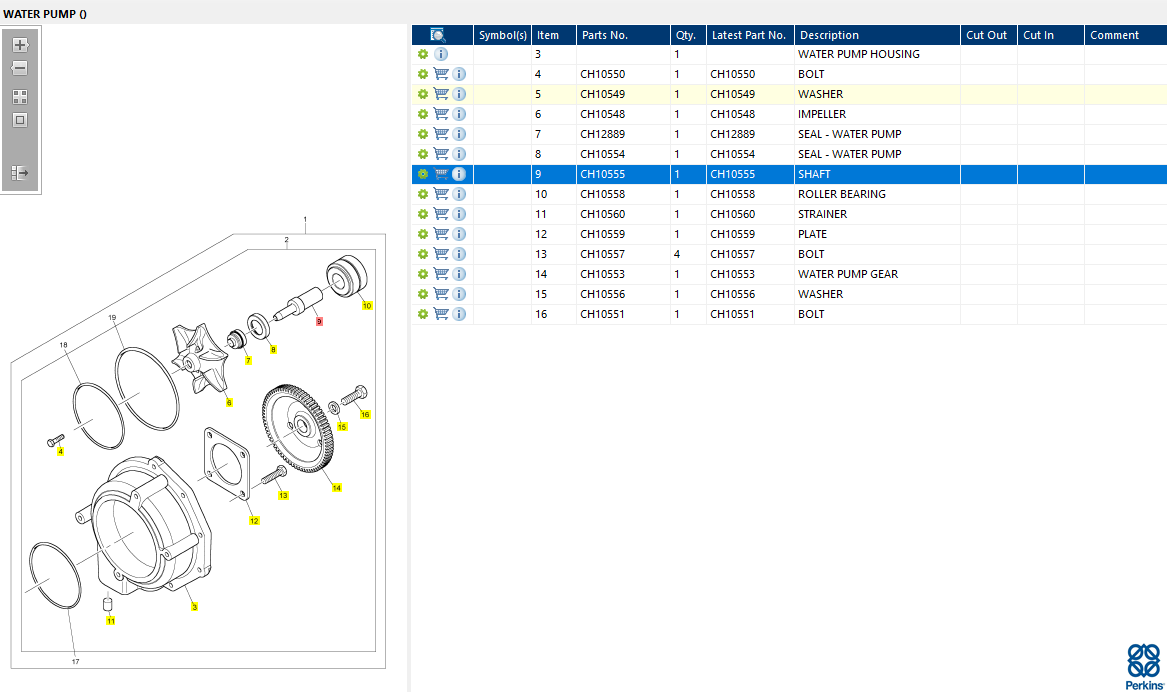Screen dimensions: 1167x692
Task: Open info for WATER PUMP HOUSING row
Action: coord(441,54)
